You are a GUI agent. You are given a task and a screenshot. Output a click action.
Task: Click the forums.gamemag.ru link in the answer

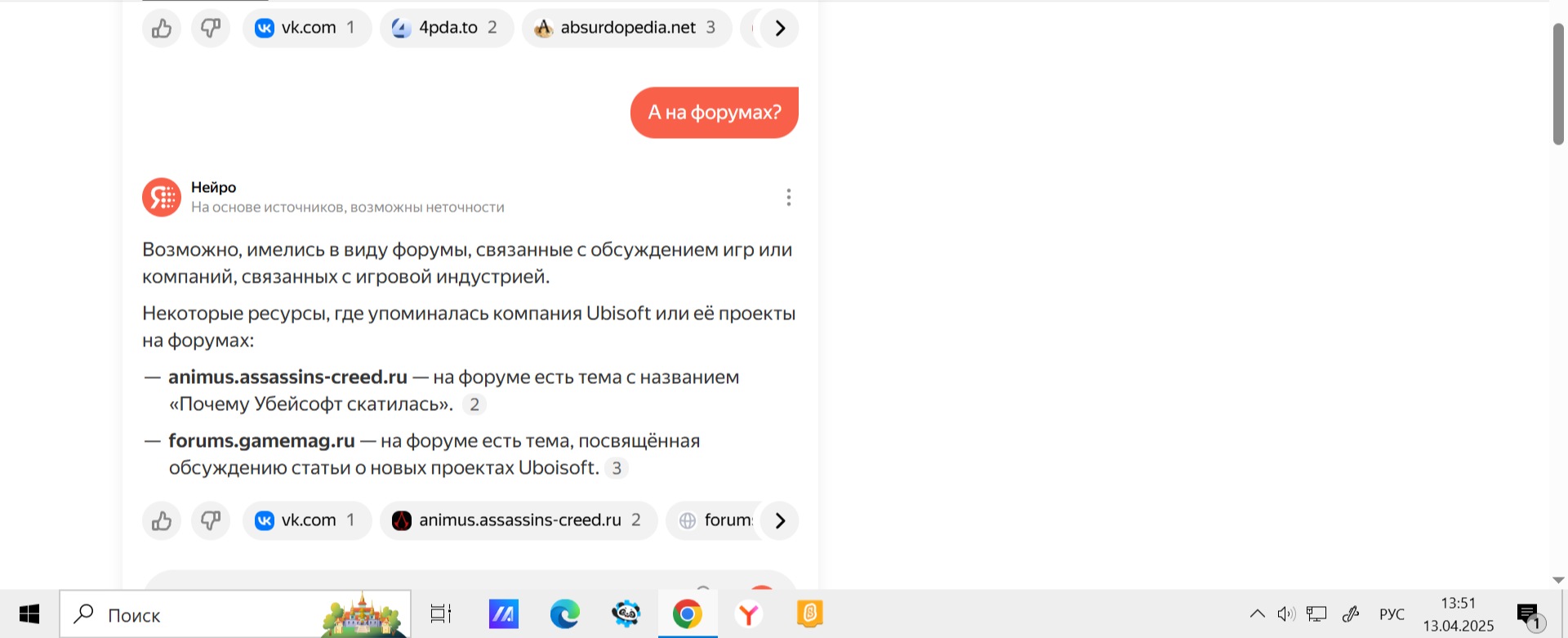(261, 441)
